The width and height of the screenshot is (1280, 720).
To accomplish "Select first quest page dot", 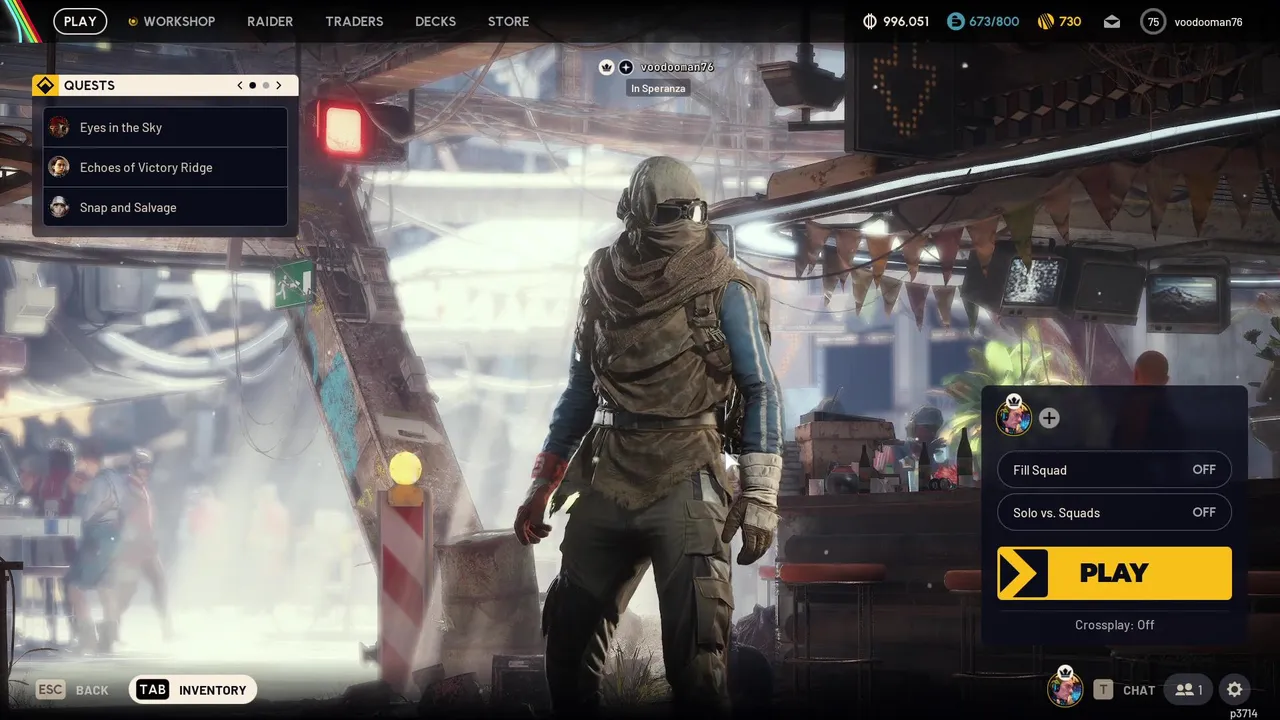I will pyautogui.click(x=252, y=85).
